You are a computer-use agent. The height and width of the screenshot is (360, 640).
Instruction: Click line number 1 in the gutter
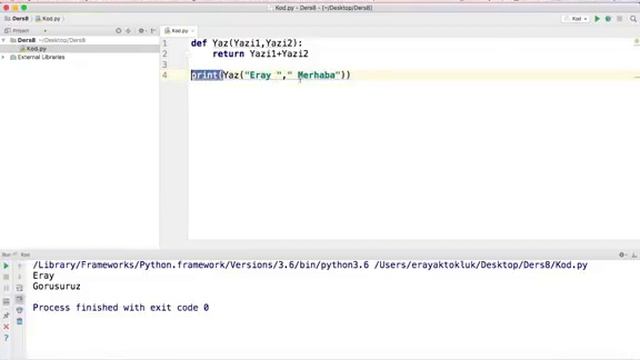[x=164, y=43]
